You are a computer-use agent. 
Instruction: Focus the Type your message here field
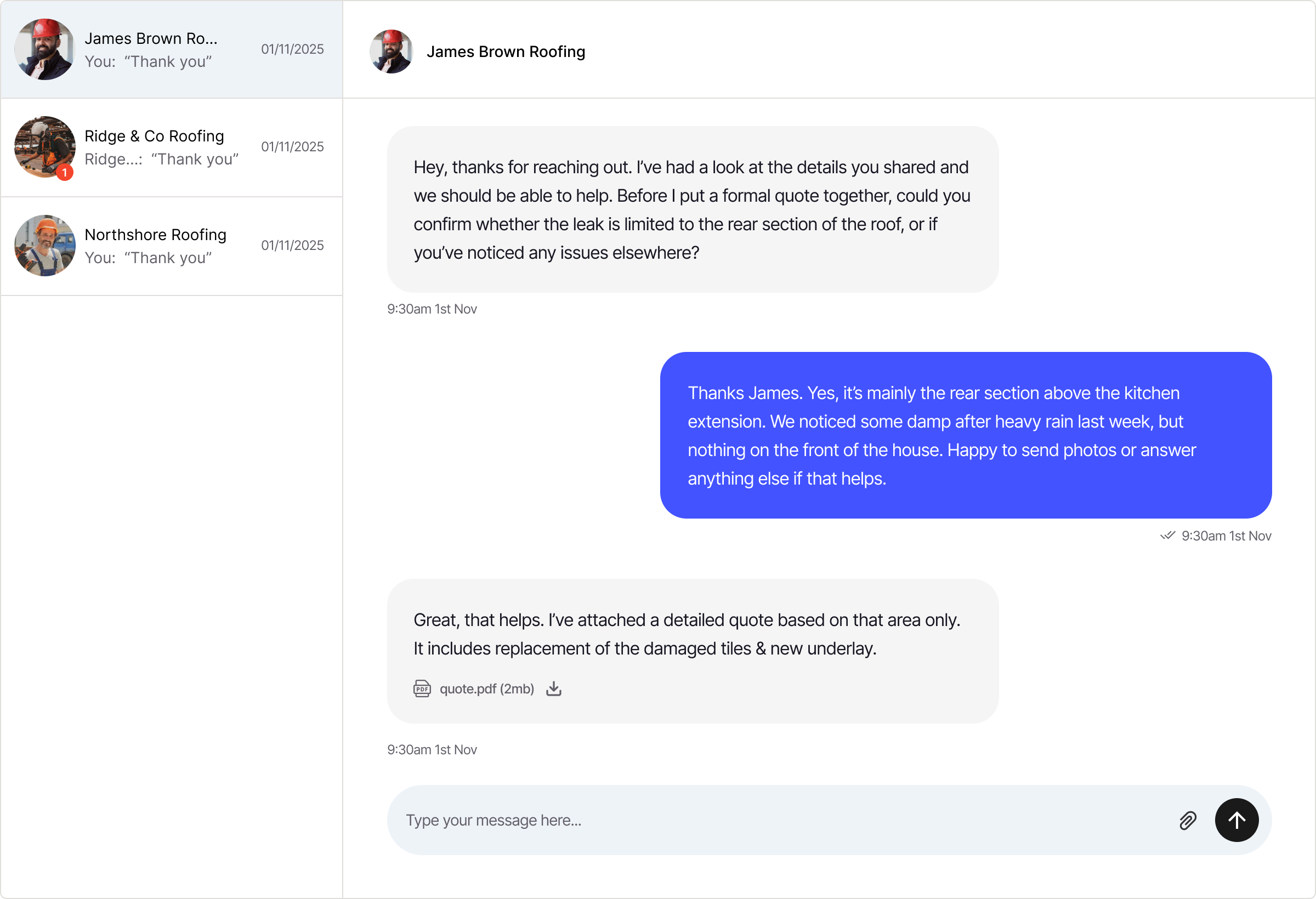781,820
